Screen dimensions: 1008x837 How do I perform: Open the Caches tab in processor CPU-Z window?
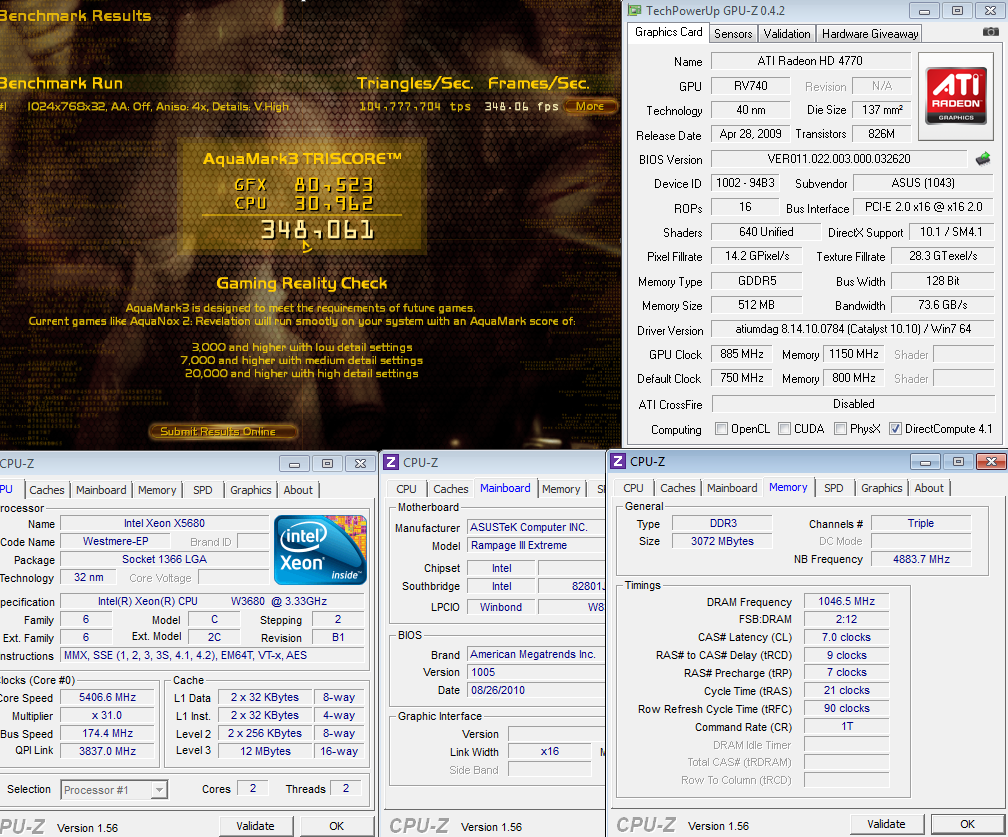click(x=46, y=490)
